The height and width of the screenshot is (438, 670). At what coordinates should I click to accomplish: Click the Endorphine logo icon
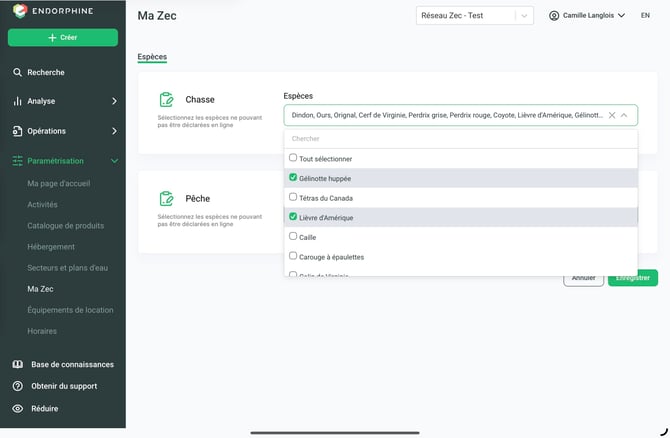click(x=20, y=11)
